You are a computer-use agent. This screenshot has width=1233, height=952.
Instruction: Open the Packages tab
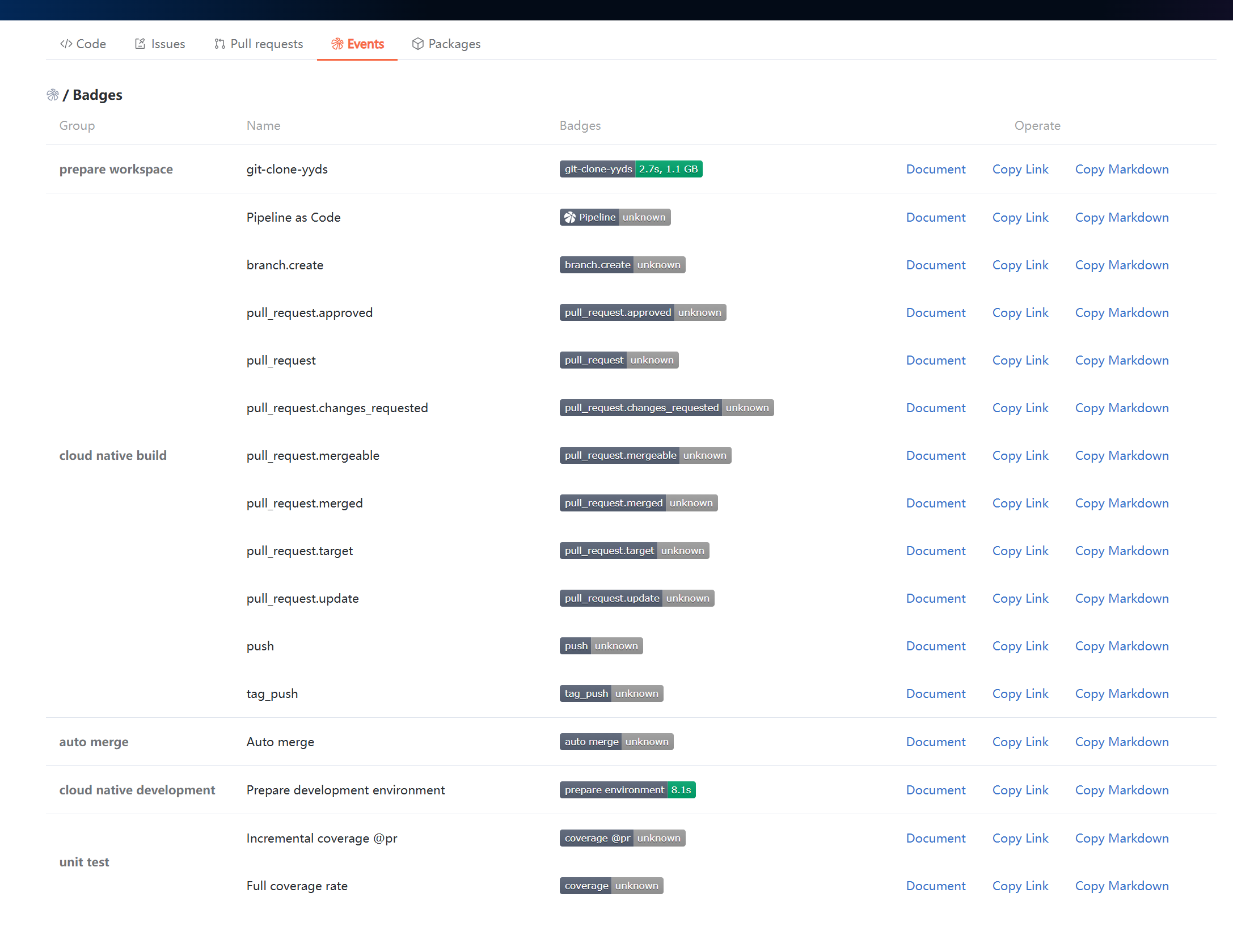[446, 44]
